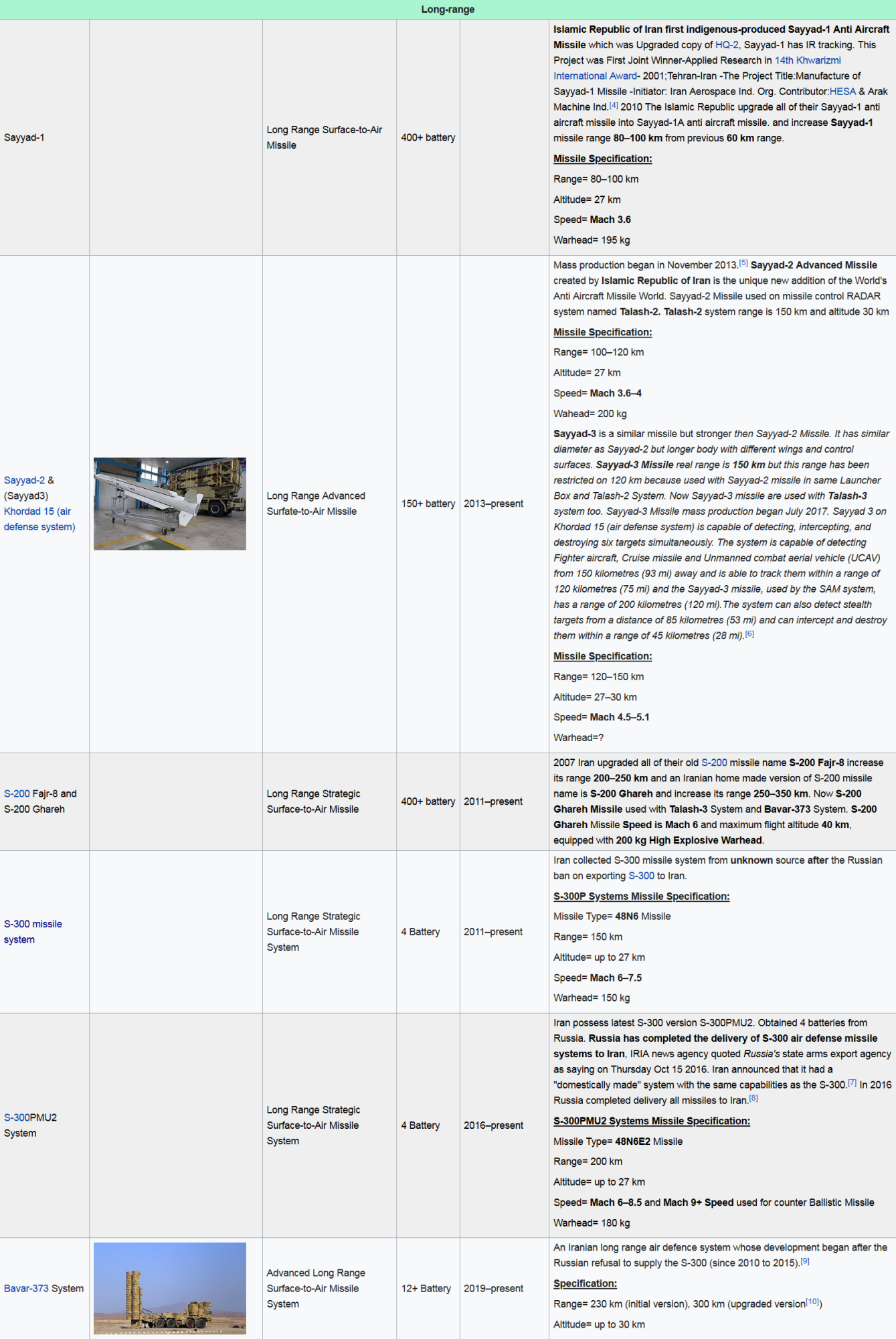Open citation reference [6]

click(749, 633)
